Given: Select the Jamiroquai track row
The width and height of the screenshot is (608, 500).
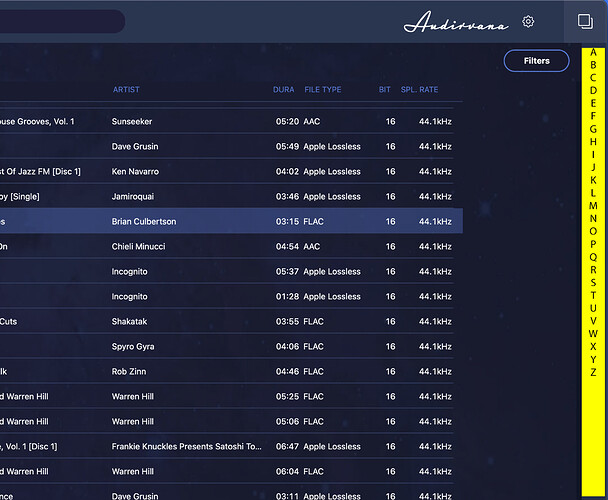Looking at the screenshot, I should point(226,196).
